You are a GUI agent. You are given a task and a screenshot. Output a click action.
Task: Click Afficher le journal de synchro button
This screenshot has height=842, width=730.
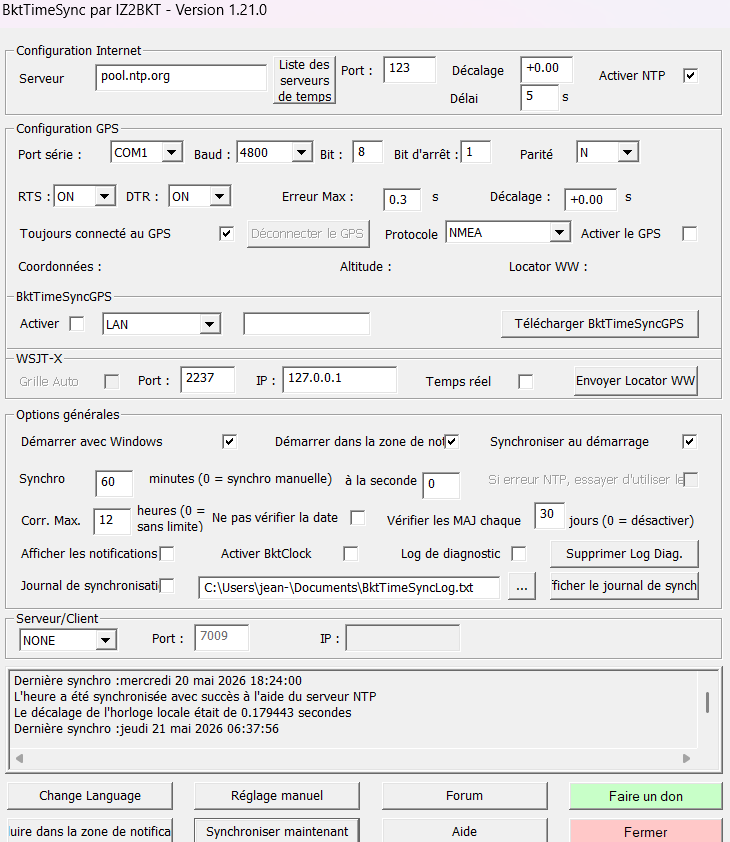(x=624, y=585)
